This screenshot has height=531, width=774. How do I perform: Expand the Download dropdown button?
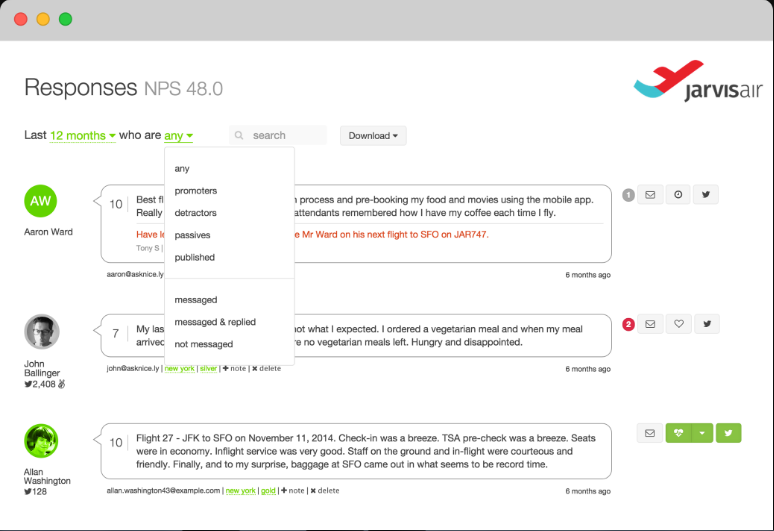point(373,136)
